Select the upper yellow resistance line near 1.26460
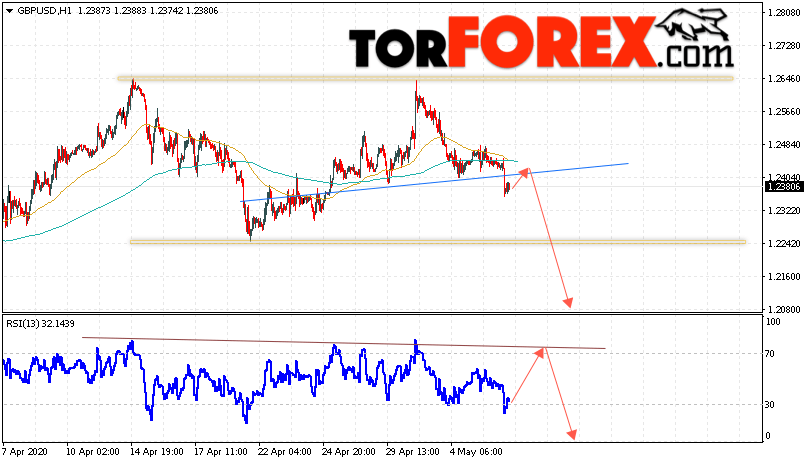 click(425, 79)
